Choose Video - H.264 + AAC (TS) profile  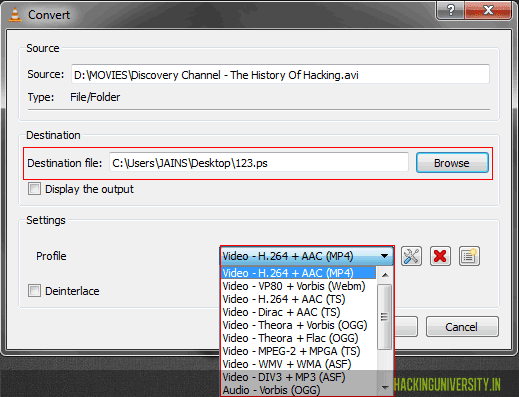pos(298,299)
